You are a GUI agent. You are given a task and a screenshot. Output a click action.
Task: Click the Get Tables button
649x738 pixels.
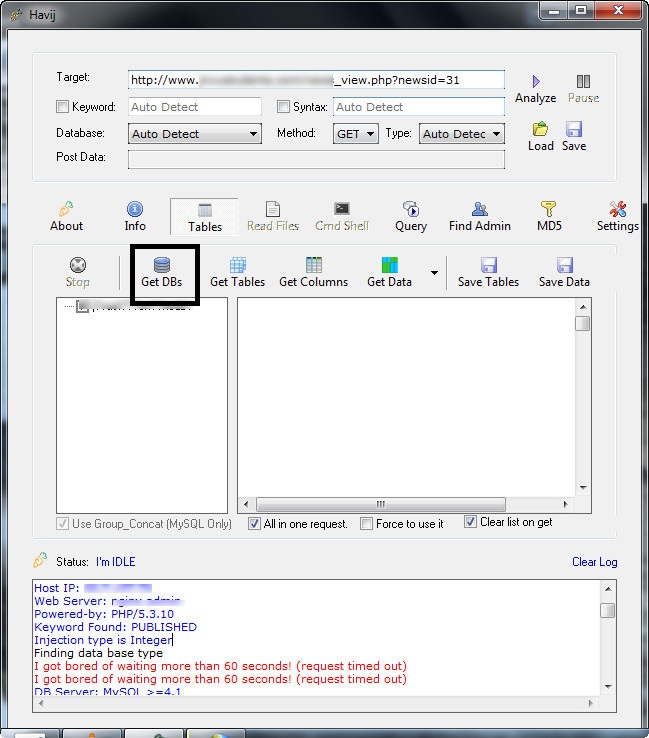pyautogui.click(x=238, y=273)
